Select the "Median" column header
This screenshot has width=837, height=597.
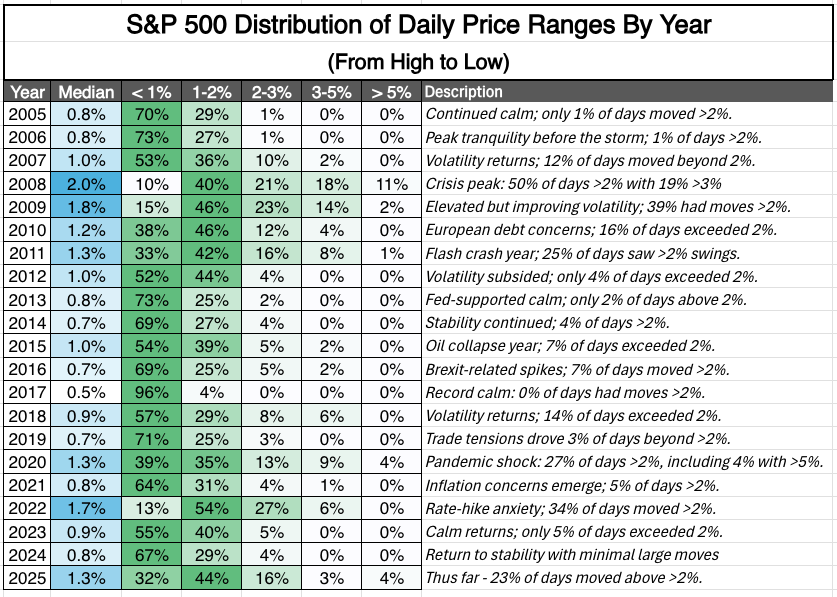pyautogui.click(x=86, y=92)
